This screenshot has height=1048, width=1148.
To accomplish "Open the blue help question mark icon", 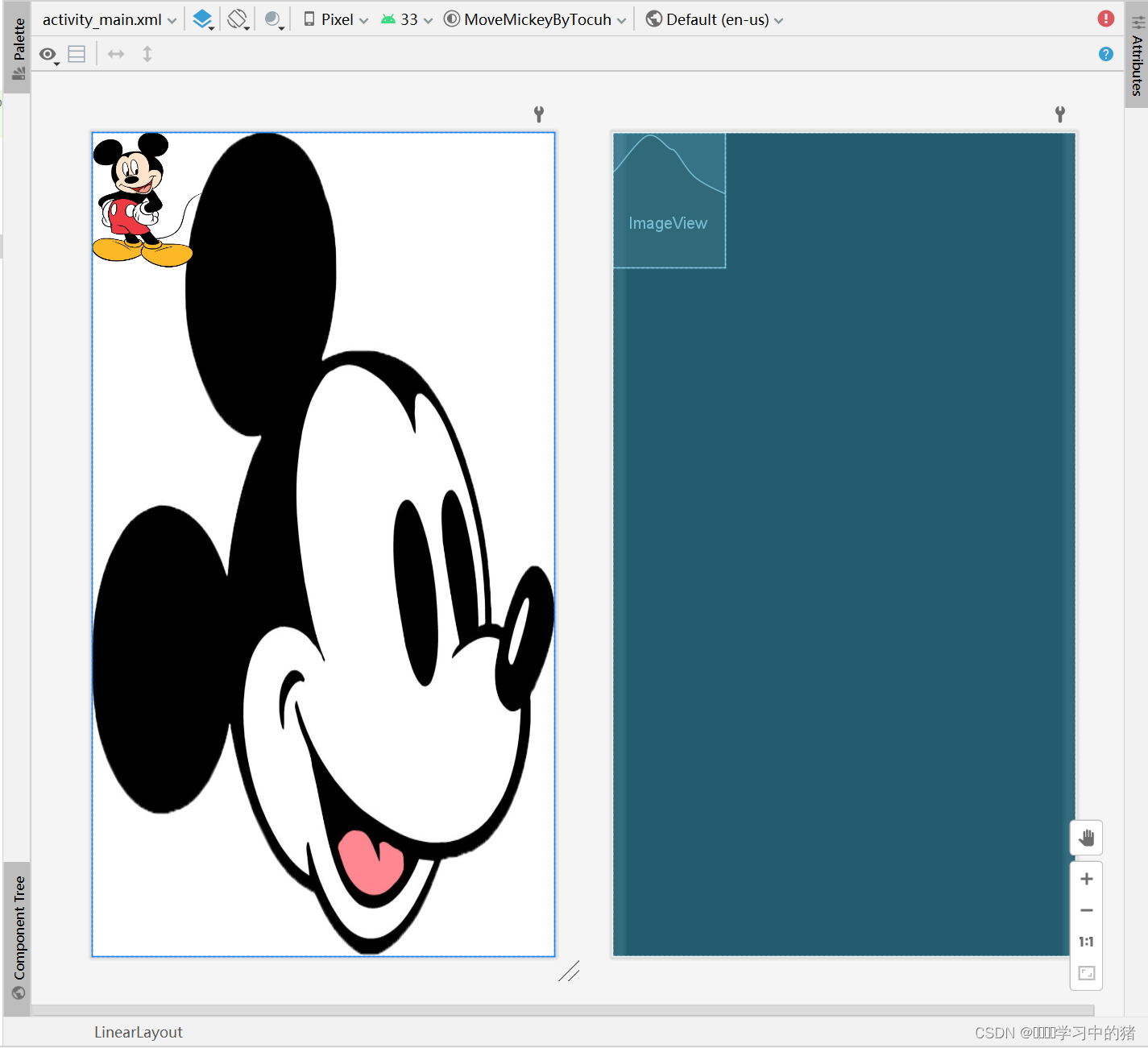I will pos(1106,54).
